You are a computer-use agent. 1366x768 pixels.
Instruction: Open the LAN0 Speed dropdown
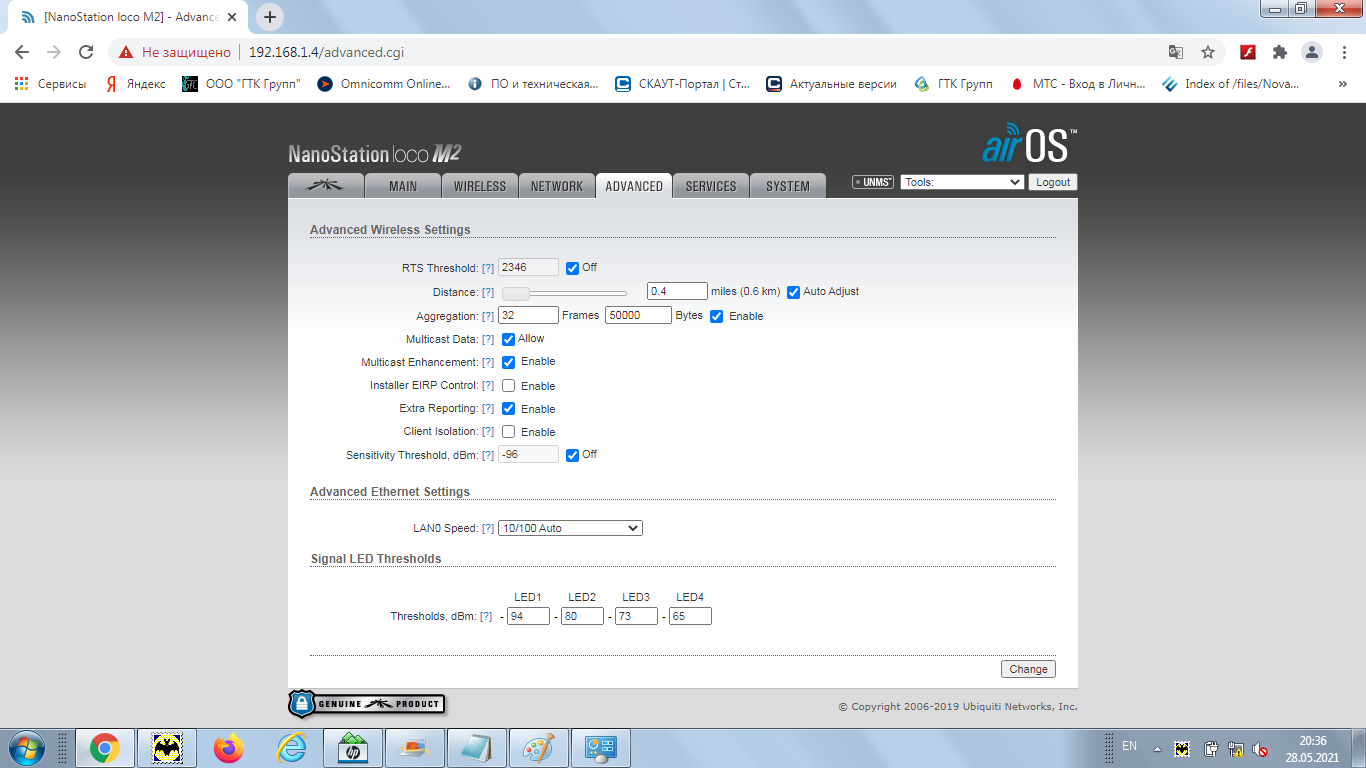(570, 528)
